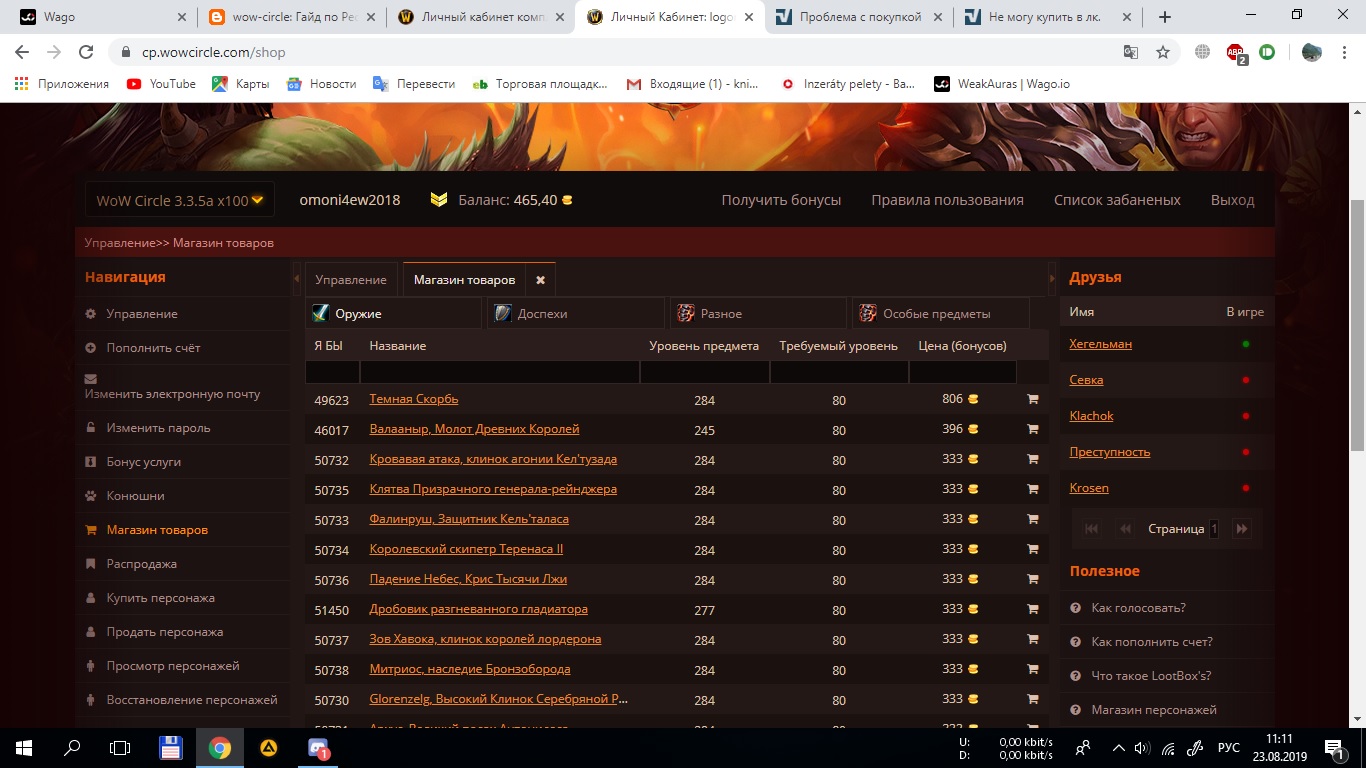Click cart icon for Дробовик разгневанного гладиатора
The image size is (1366, 768).
pyautogui.click(x=1032, y=609)
